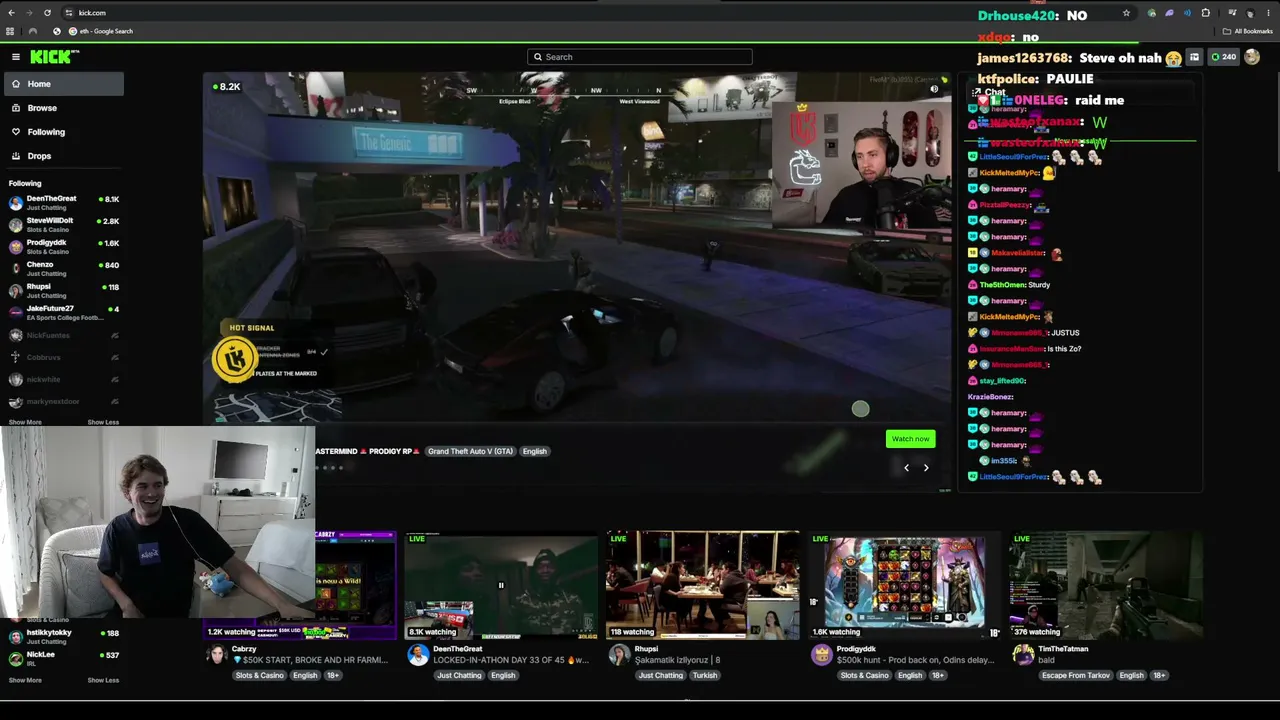Open the browser profile avatar
This screenshot has height=720, width=1280.
[x=1250, y=13]
